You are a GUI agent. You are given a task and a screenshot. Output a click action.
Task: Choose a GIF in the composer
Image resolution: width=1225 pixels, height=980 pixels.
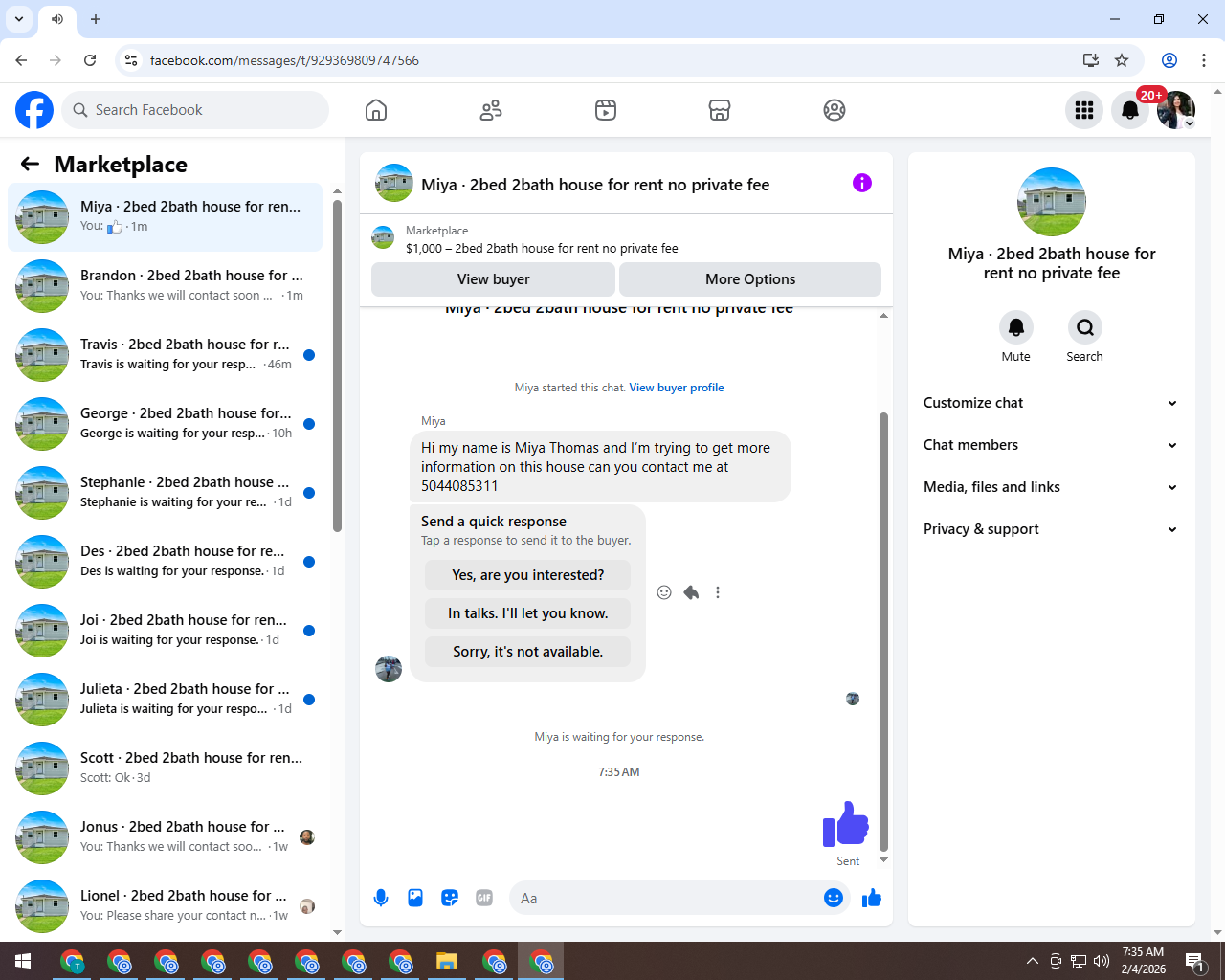coord(484,898)
